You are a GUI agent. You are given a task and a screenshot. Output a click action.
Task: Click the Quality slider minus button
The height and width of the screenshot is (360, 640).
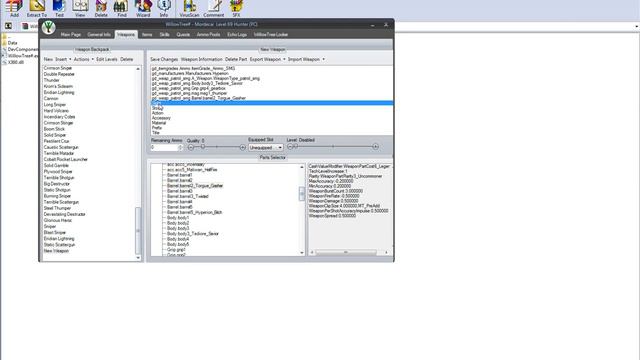pyautogui.click(x=191, y=147)
